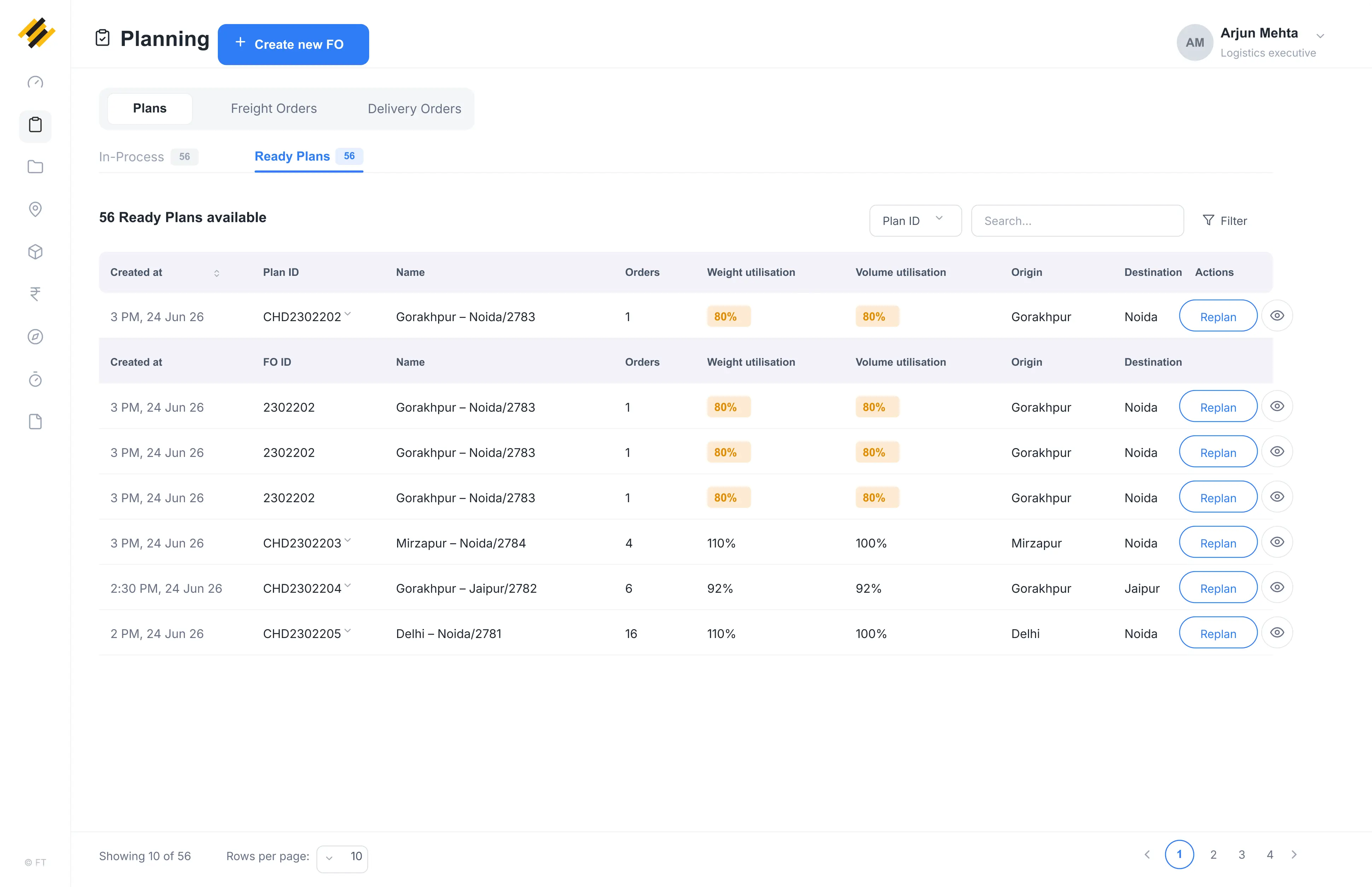The image size is (1372, 887).
Task: Replan the CHD2302202 plan
Action: click(x=1218, y=315)
